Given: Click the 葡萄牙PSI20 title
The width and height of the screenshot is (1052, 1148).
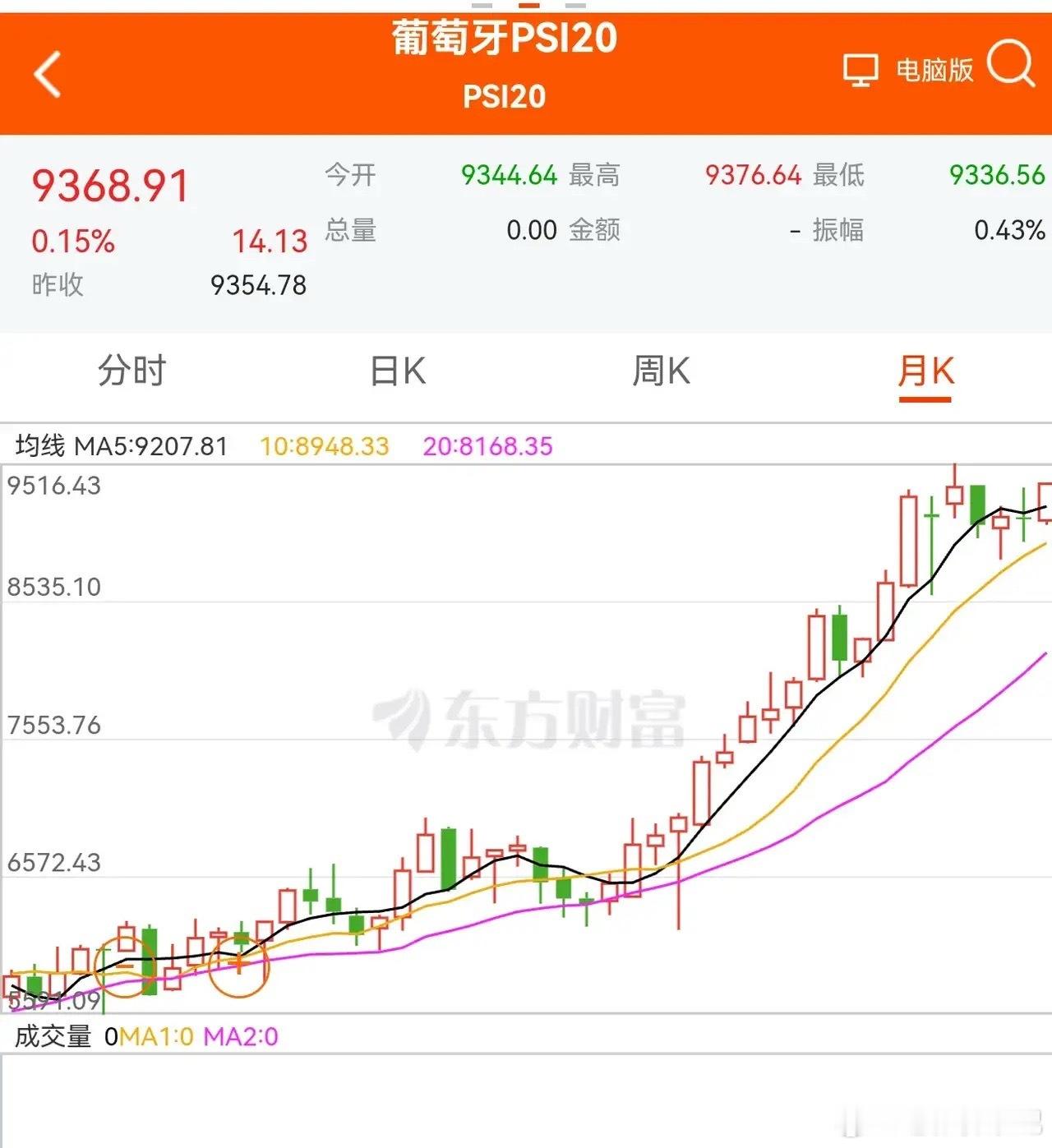Looking at the screenshot, I should point(505,38).
